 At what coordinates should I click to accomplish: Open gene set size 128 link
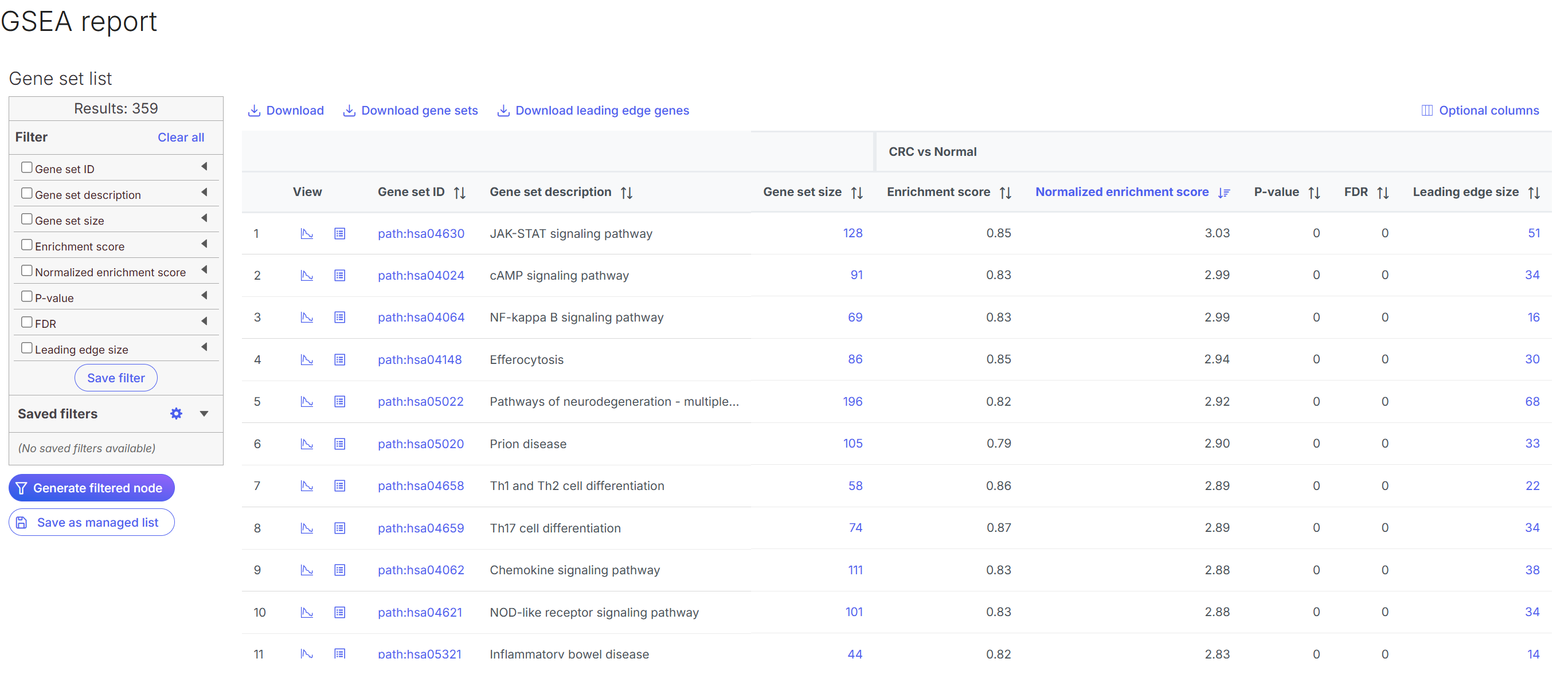click(853, 233)
